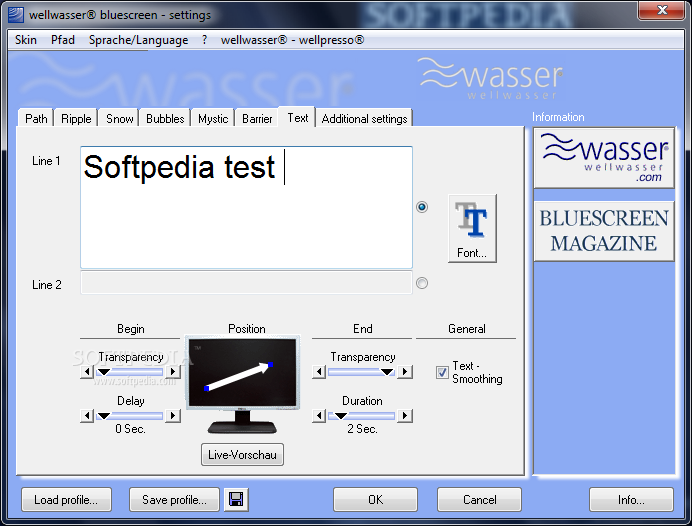
Task: Open the Info dialog button
Action: 631,500
